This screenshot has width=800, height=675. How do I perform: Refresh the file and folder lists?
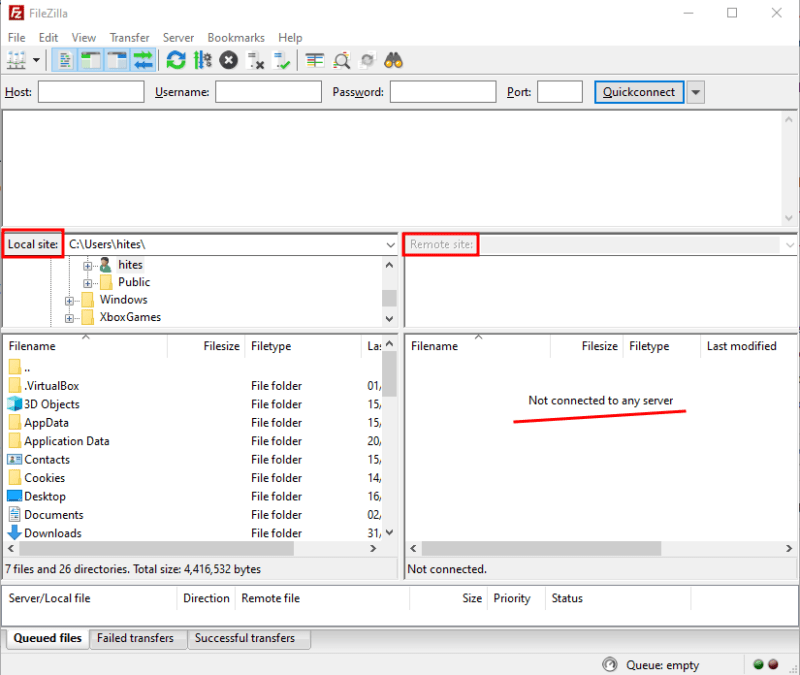pos(177,60)
